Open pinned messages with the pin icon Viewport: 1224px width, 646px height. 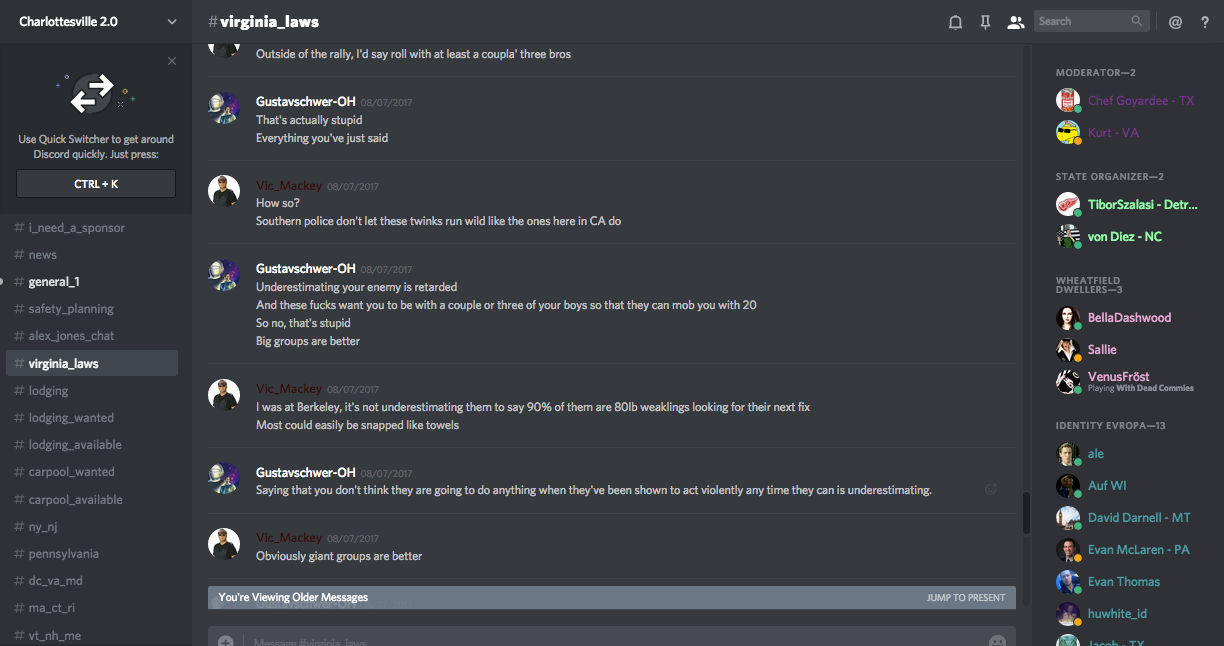pos(985,22)
